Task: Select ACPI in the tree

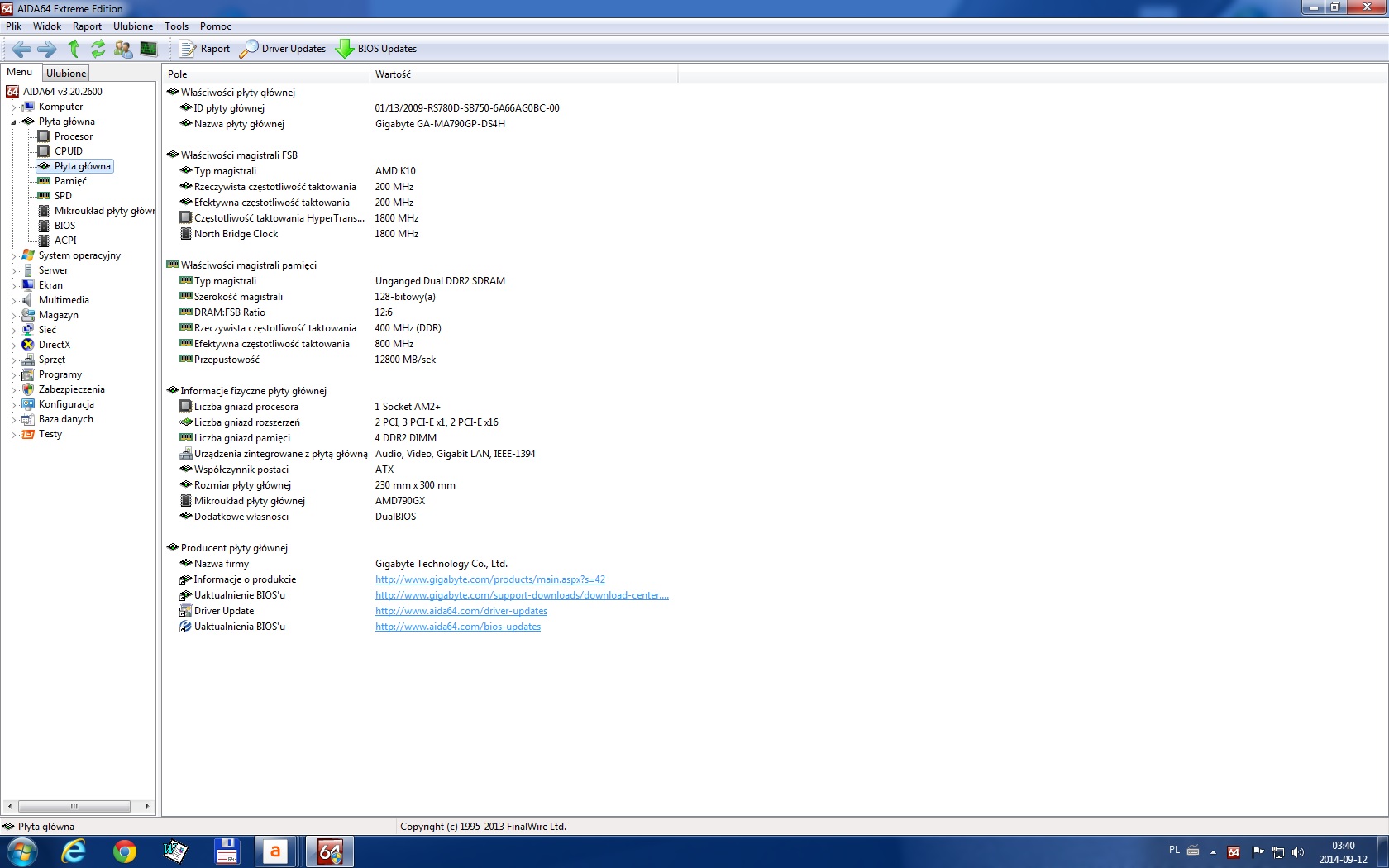Action: click(x=65, y=241)
